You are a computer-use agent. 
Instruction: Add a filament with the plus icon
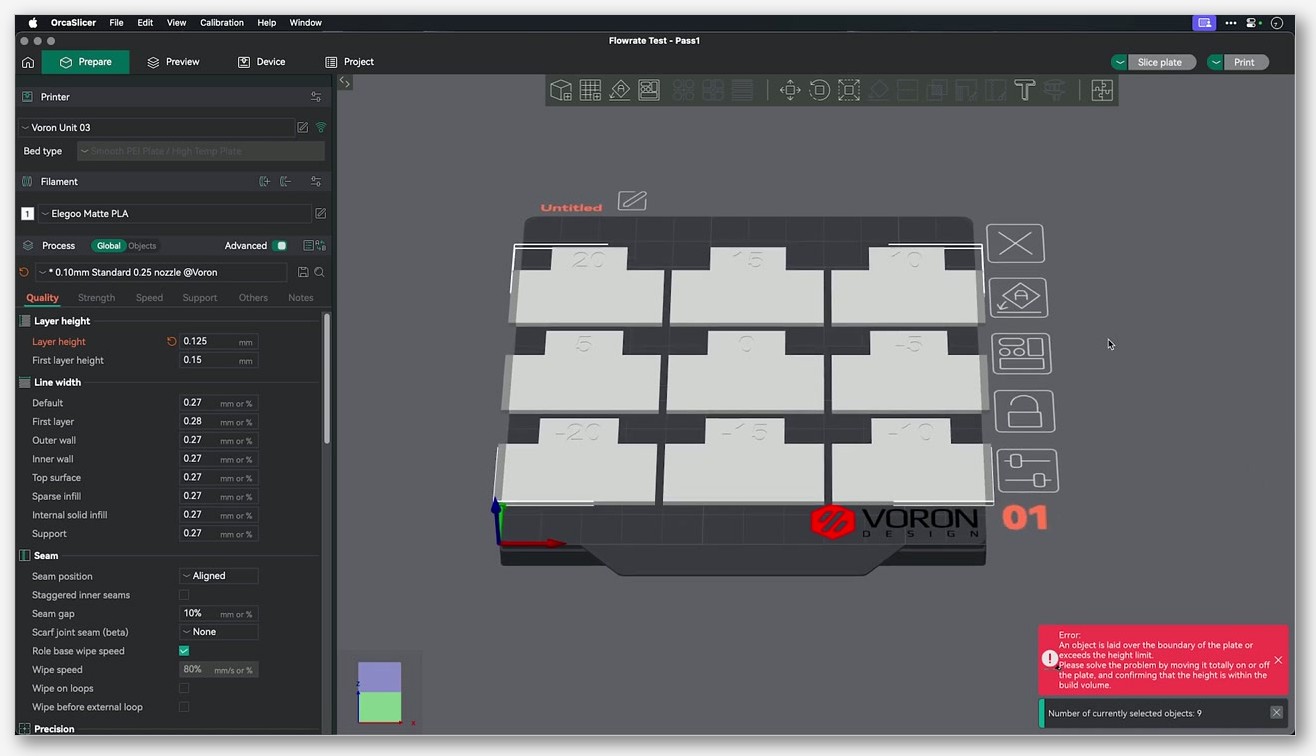(264, 182)
